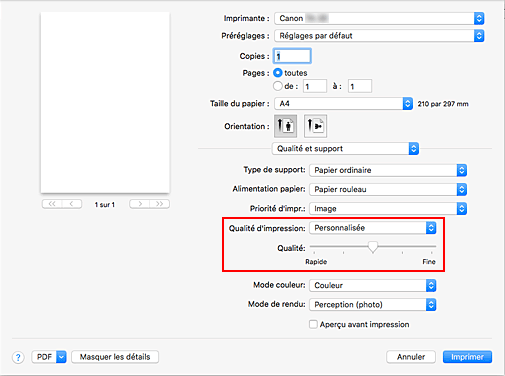Open Alimentation papier dropdown
This screenshot has width=505, height=376.
coord(388,189)
